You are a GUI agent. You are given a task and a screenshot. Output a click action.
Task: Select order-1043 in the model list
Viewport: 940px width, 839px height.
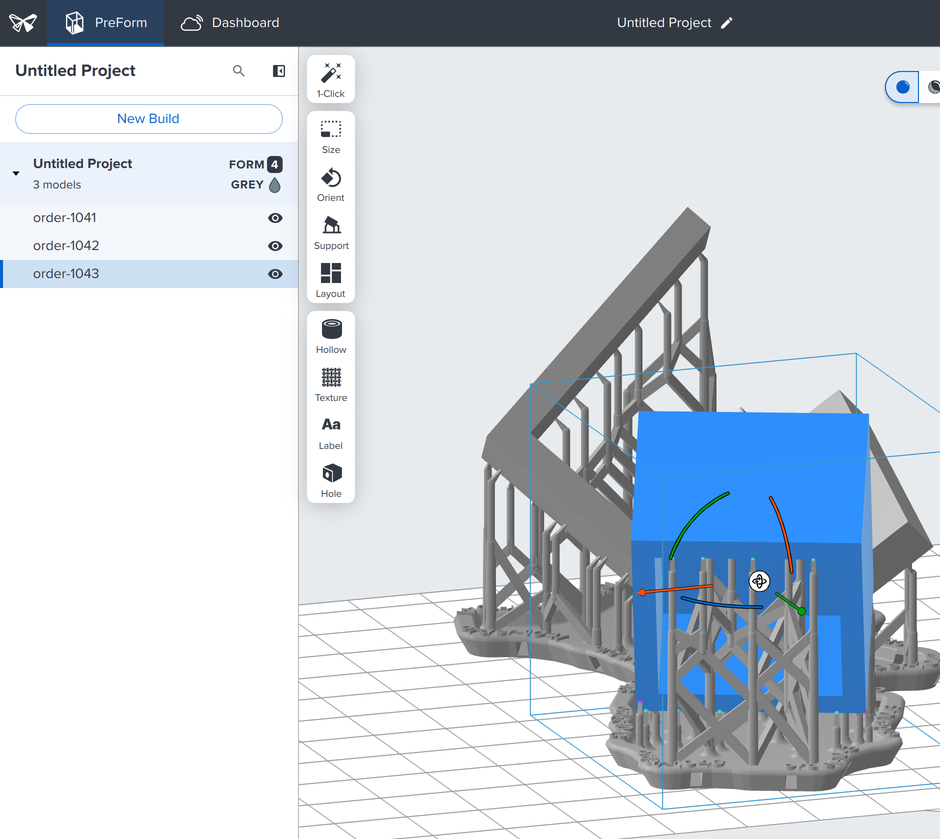(149, 274)
